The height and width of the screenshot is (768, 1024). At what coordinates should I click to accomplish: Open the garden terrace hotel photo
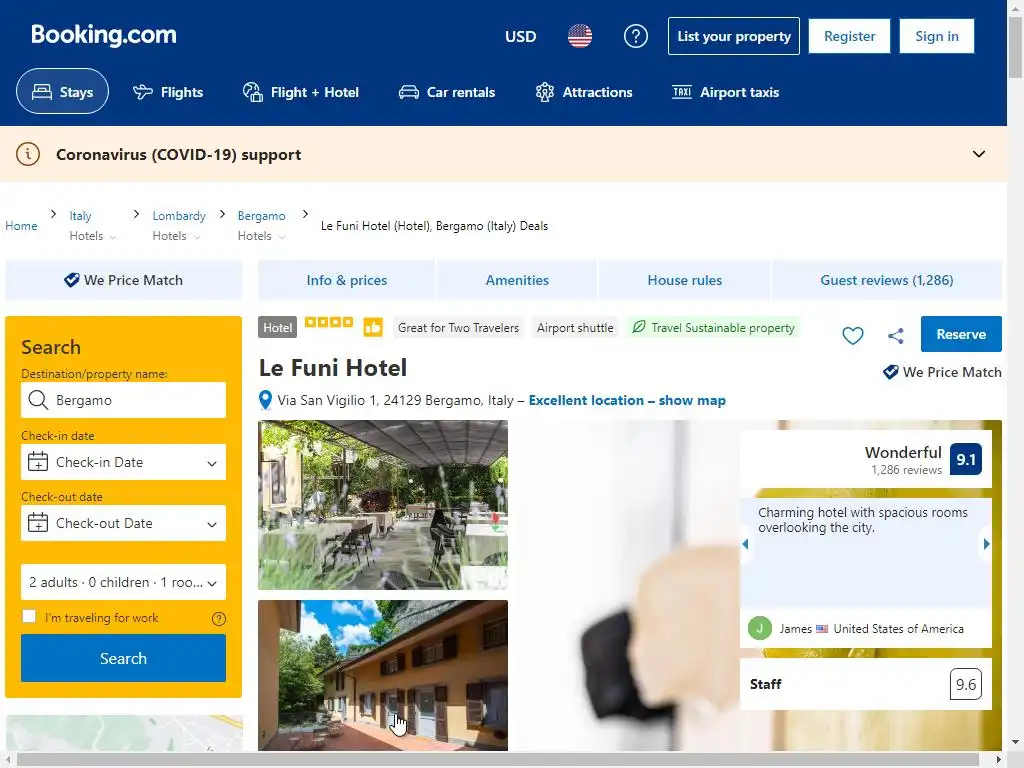point(383,505)
